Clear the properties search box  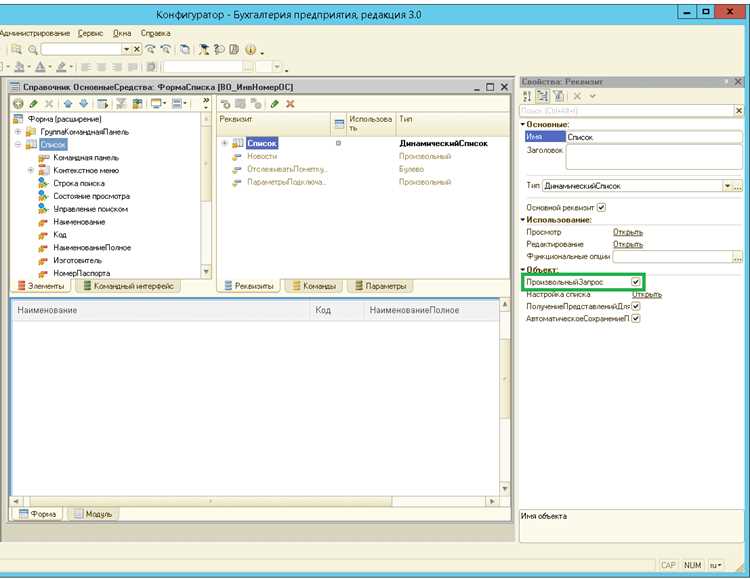tap(739, 111)
